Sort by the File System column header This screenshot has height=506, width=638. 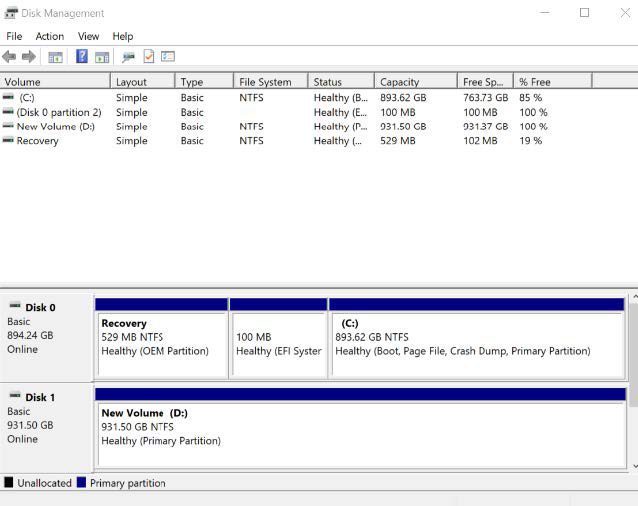point(271,82)
